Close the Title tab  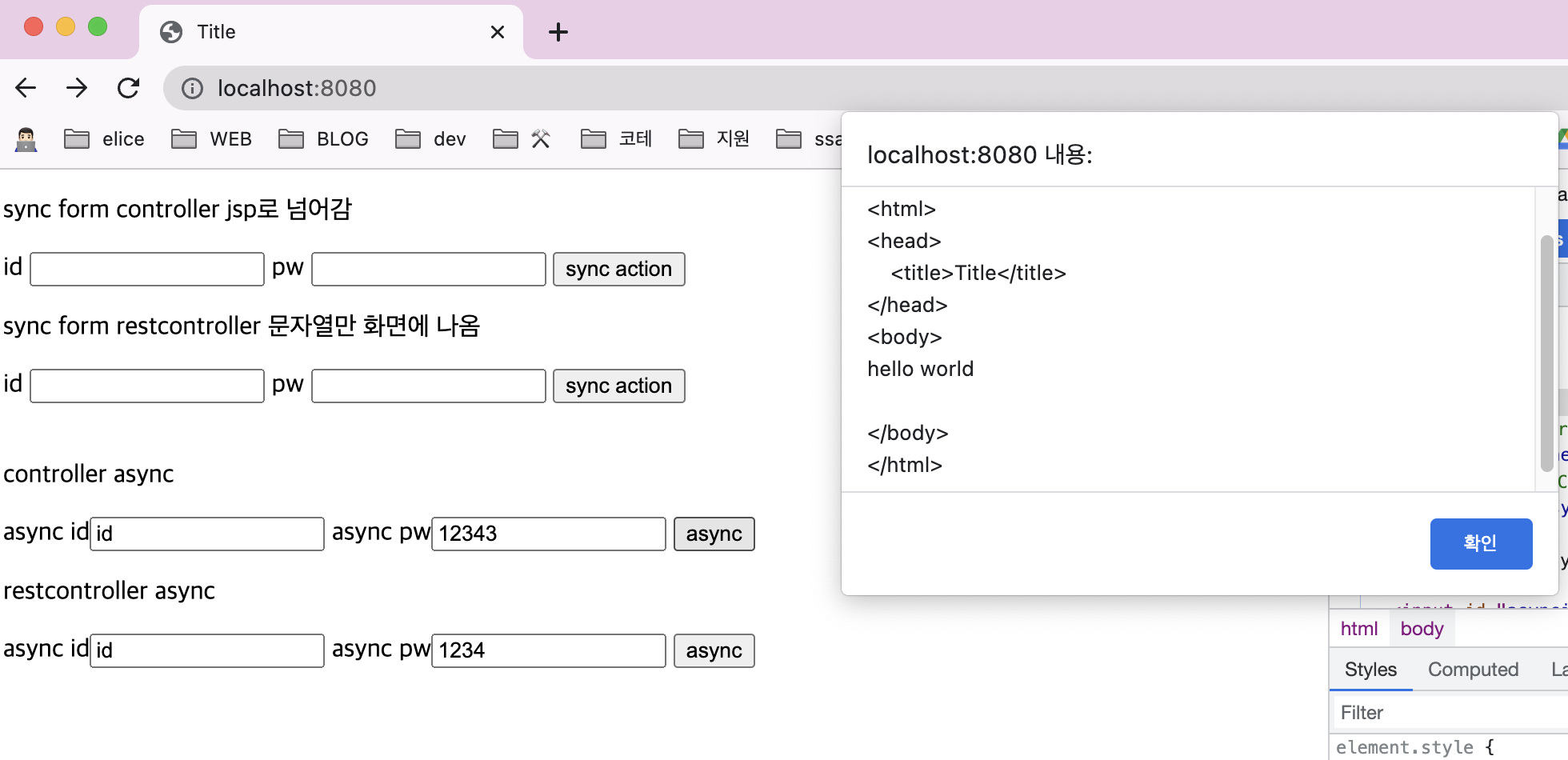(497, 32)
